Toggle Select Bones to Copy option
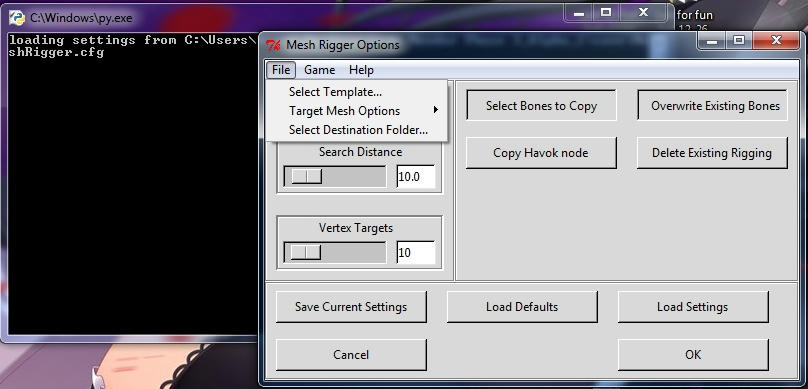 [x=541, y=106]
